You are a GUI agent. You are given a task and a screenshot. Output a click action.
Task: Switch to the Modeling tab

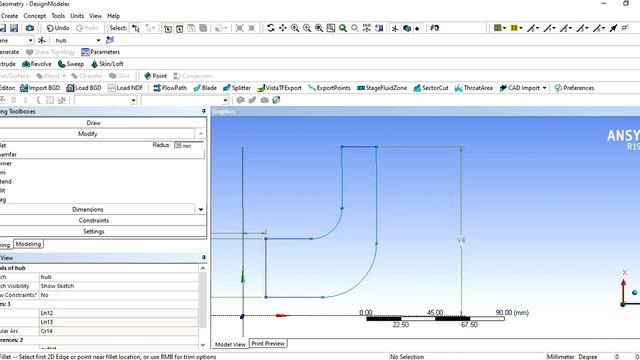(x=28, y=244)
